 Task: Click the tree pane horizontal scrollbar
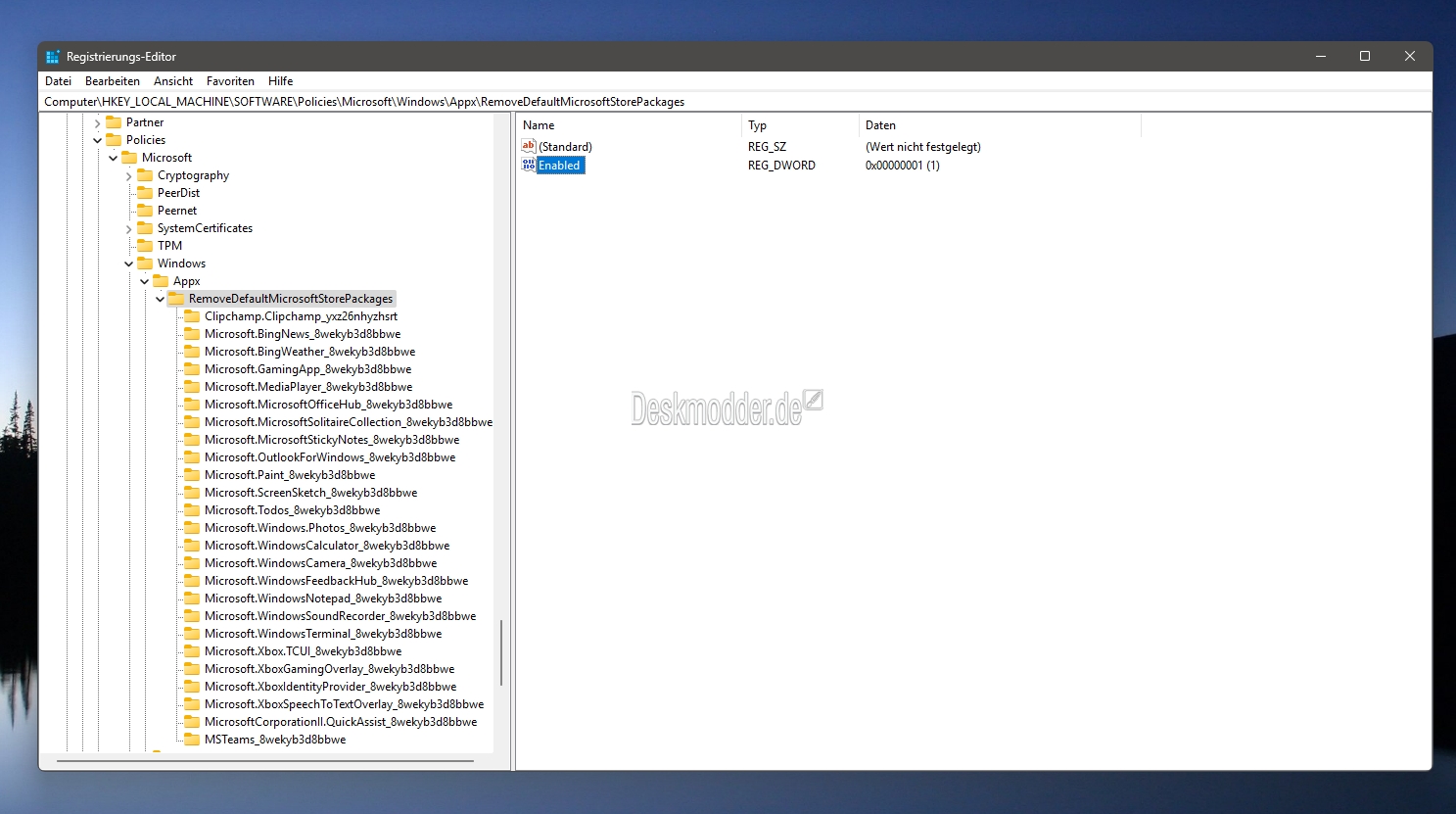tap(265, 760)
